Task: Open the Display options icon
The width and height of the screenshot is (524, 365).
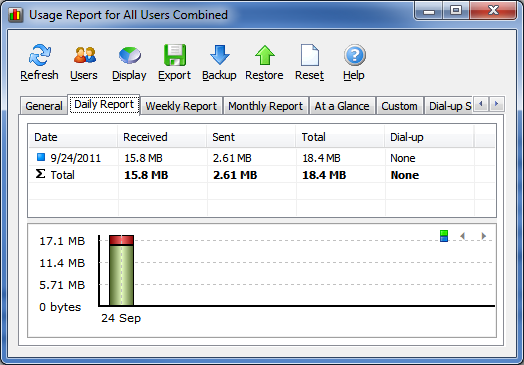Action: 130,55
